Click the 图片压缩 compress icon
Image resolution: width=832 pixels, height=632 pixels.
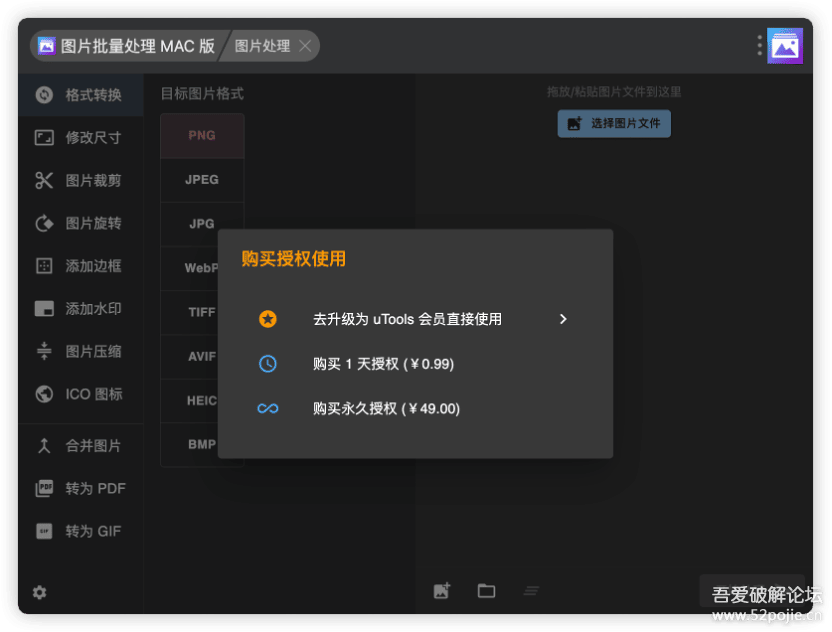(44, 351)
